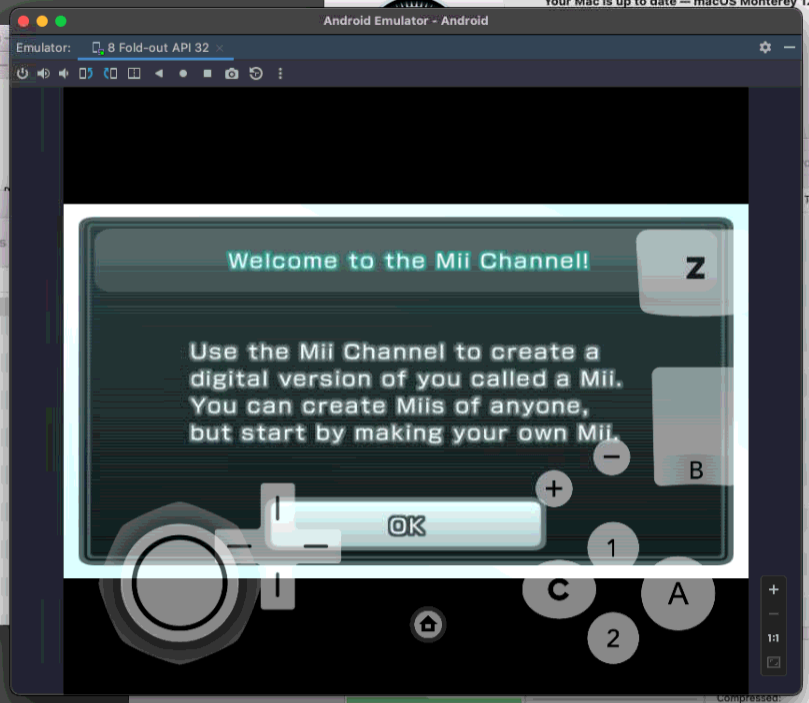The image size is (809, 703).
Task: Click the Android overview square button
Action: tap(207, 73)
